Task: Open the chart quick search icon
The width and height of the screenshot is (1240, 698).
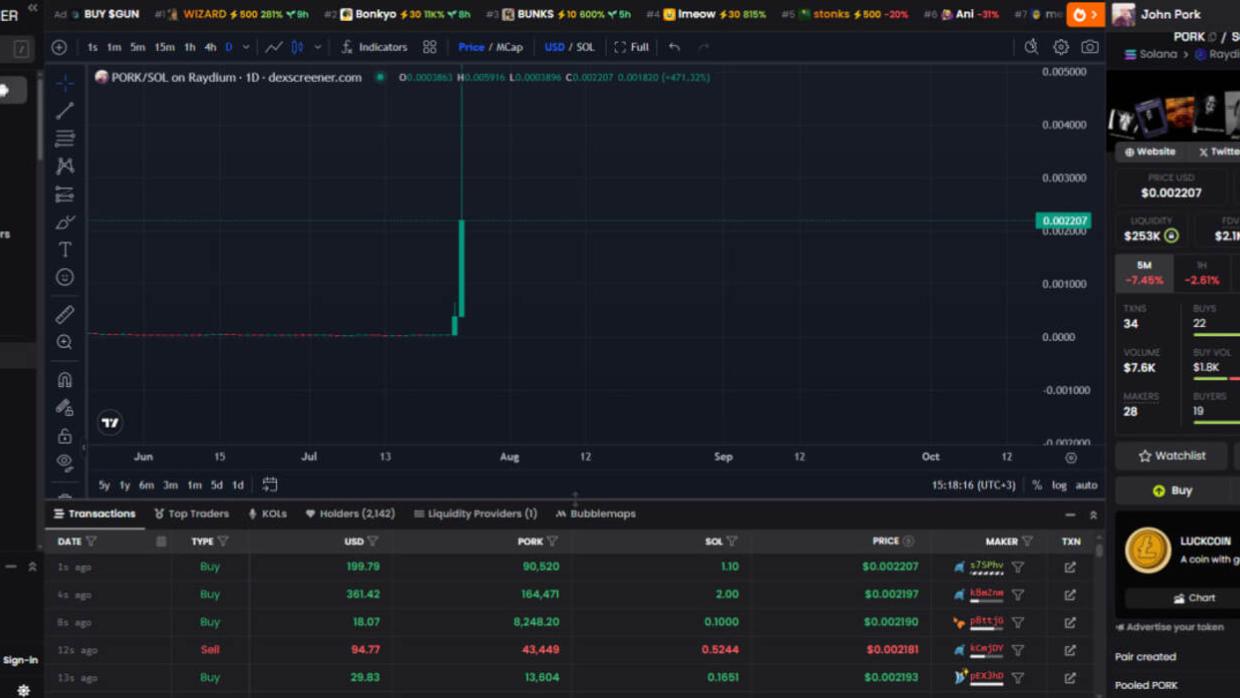Action: tap(1031, 47)
